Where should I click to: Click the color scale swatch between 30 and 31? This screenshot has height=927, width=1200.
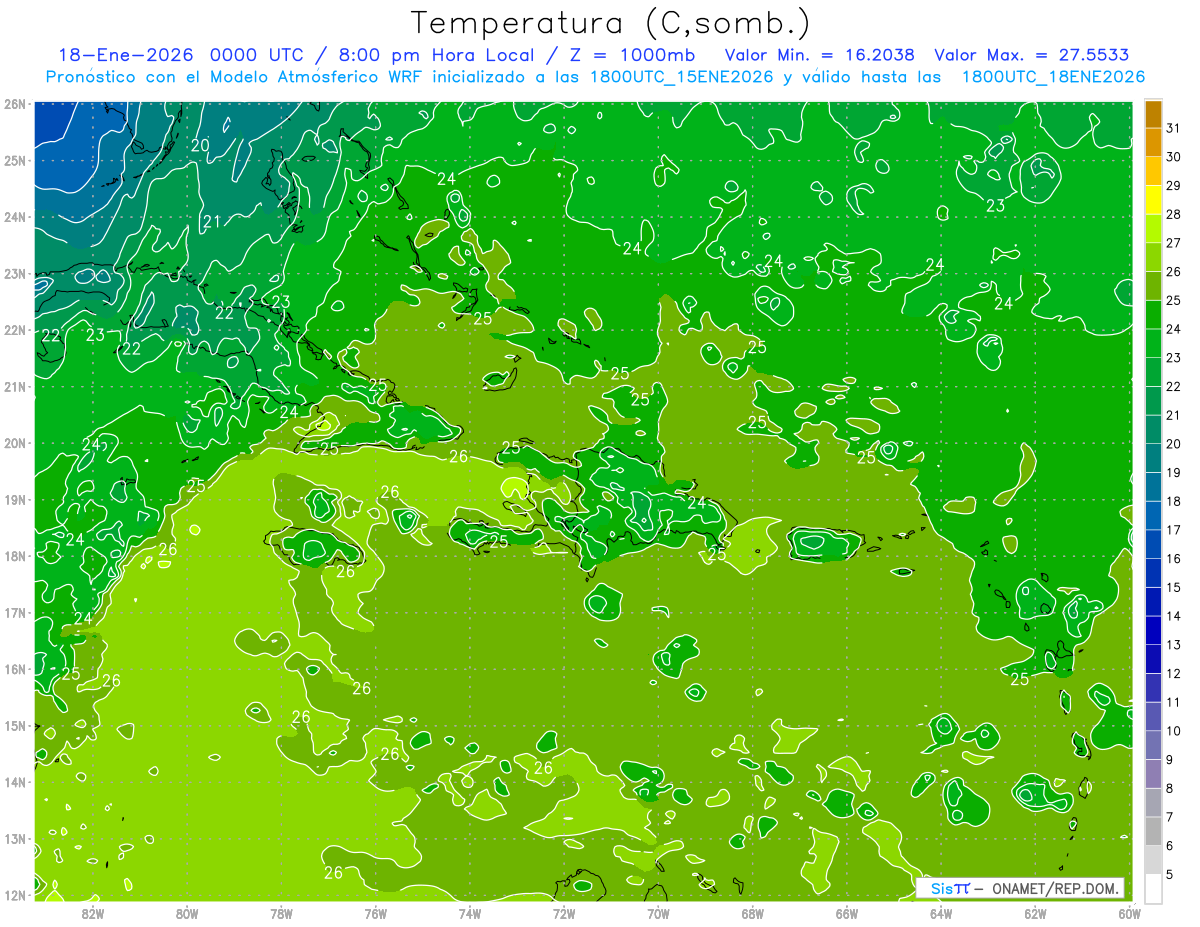click(1153, 143)
